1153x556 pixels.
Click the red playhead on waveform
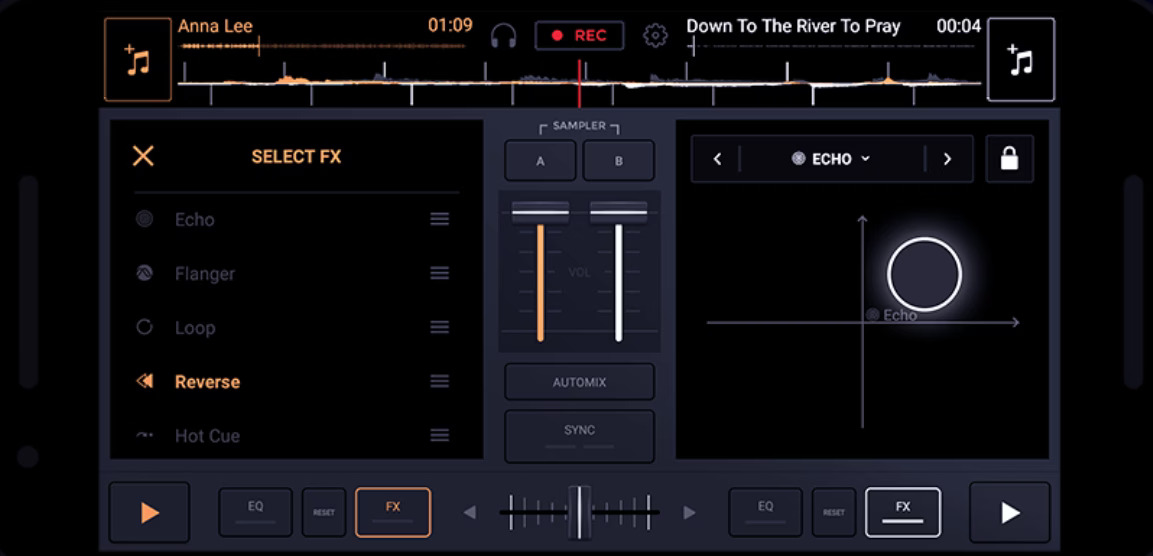(579, 83)
